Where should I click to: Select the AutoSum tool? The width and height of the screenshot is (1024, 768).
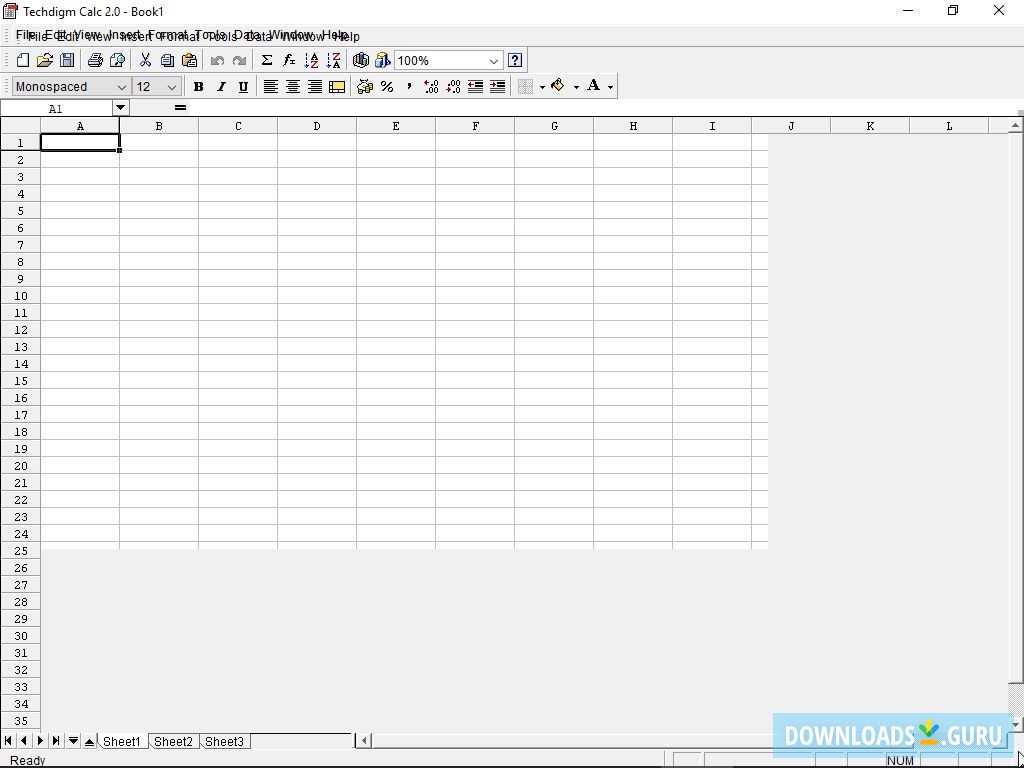[x=266, y=60]
